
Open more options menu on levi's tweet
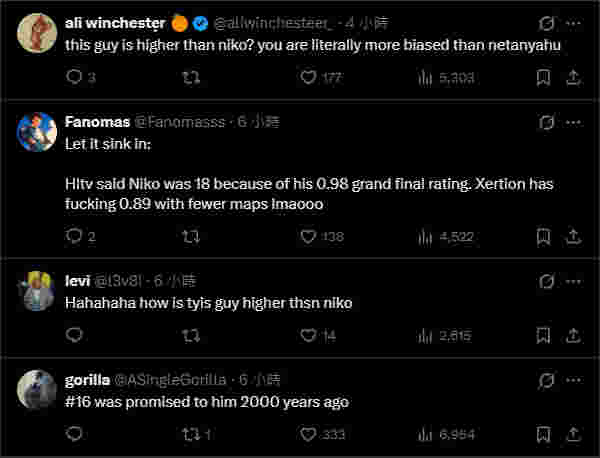click(573, 281)
